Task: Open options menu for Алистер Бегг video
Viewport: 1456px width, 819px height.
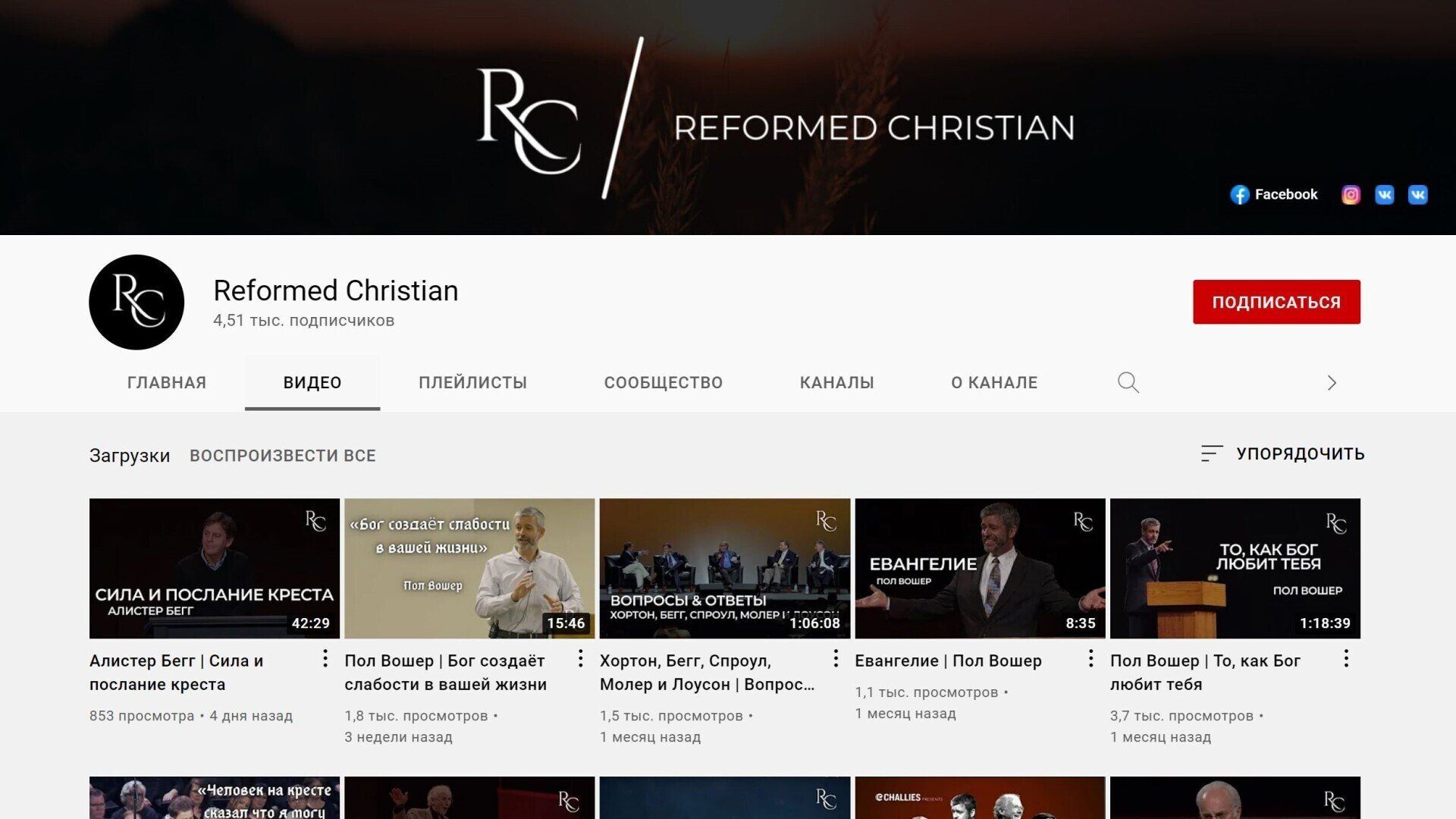Action: [325, 658]
